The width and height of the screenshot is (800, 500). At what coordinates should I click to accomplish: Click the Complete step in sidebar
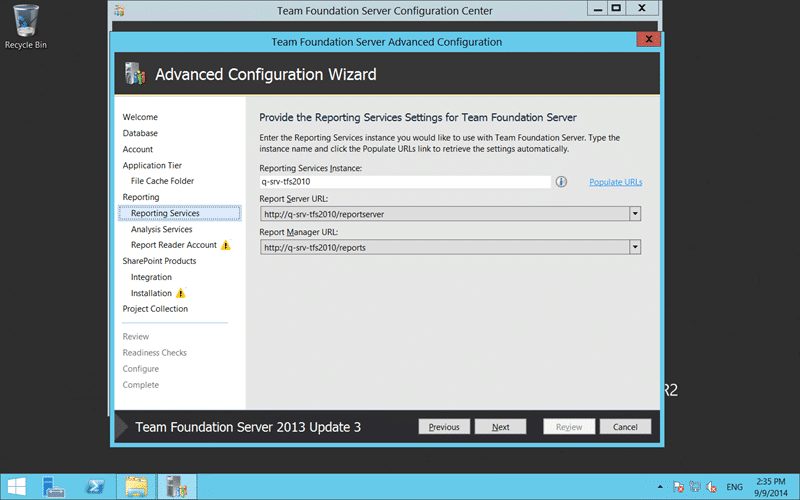click(140, 385)
